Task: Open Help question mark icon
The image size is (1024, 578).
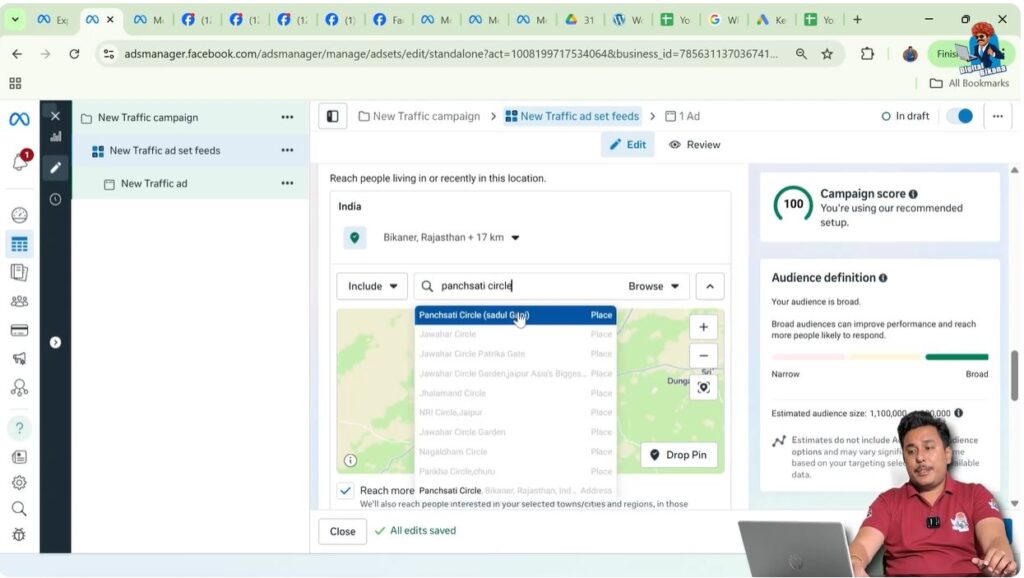Action: coord(20,428)
